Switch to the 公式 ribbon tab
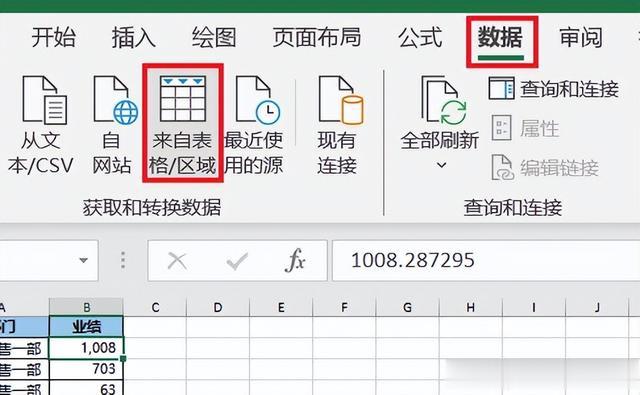640x395 pixels. 420,38
